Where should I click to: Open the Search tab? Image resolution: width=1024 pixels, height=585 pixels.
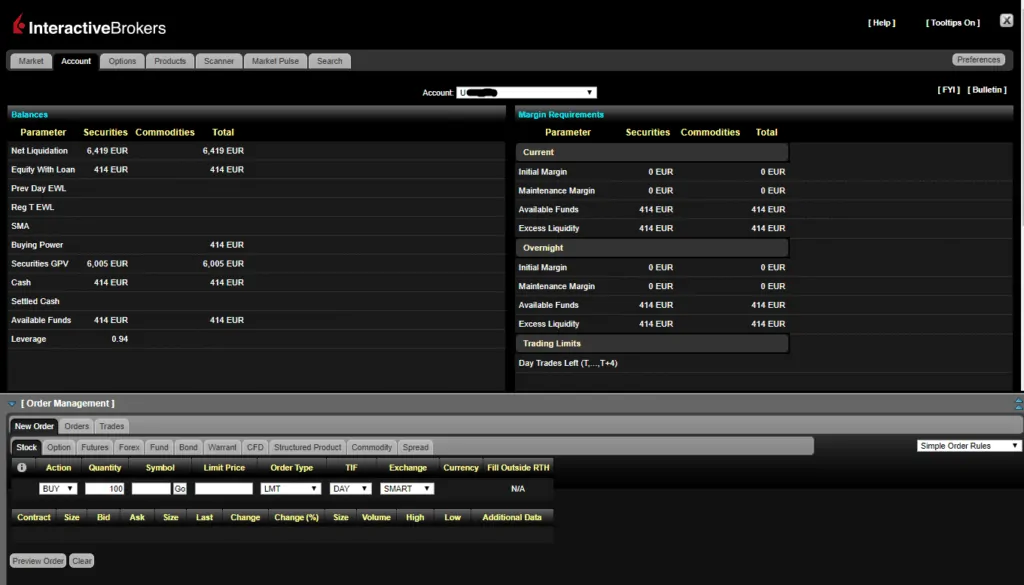(330, 61)
